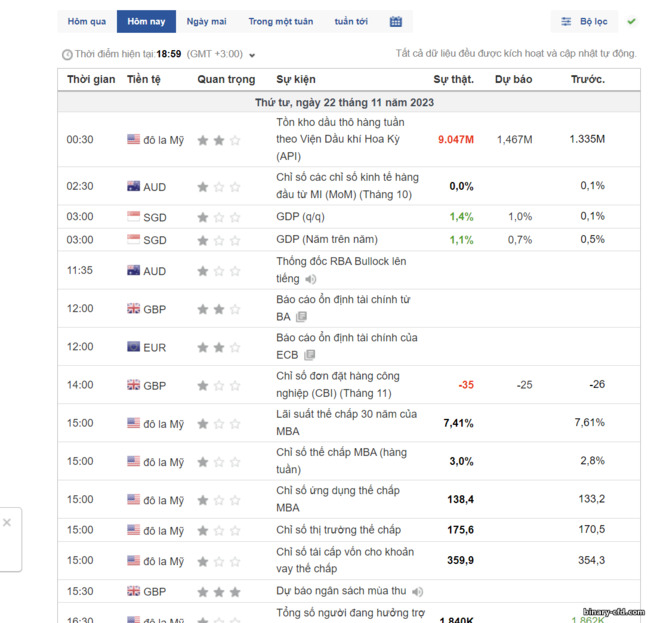Click the clock icon beside current time
The height and width of the screenshot is (623, 651).
(67, 54)
